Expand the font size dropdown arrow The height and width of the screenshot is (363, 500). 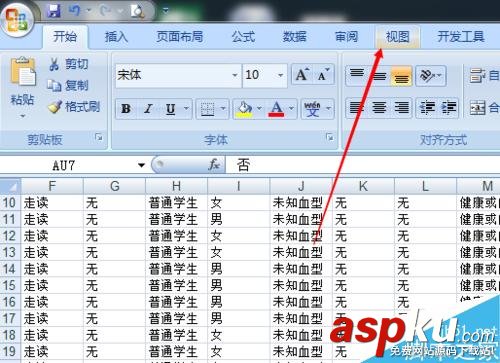(281, 76)
